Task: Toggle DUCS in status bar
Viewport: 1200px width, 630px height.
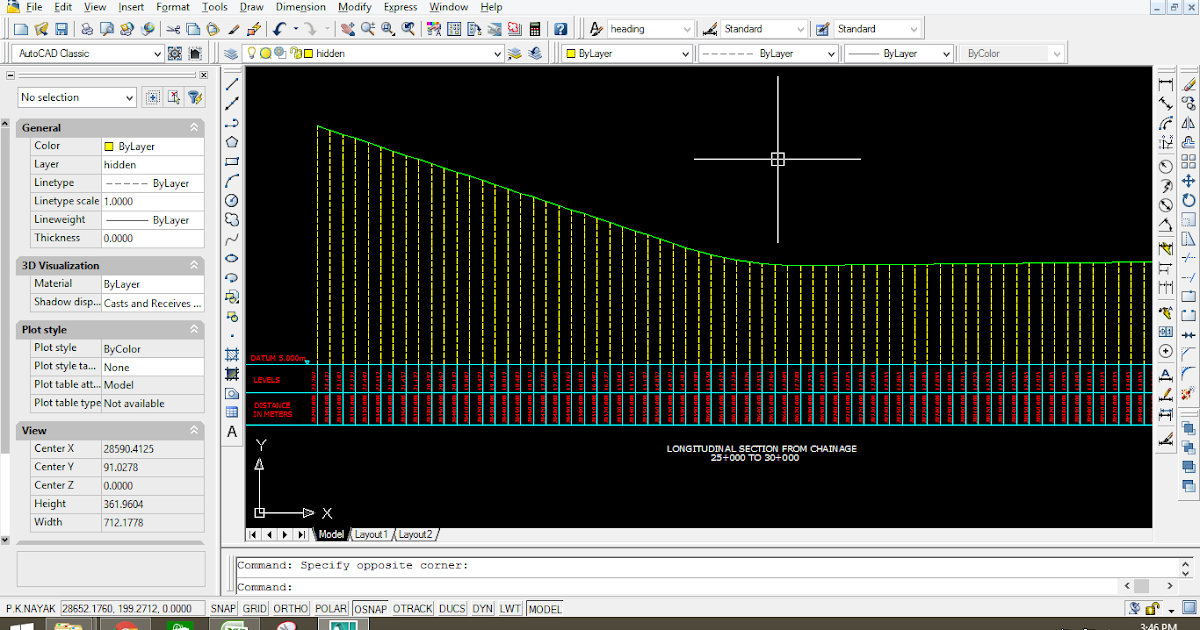Action: point(452,608)
